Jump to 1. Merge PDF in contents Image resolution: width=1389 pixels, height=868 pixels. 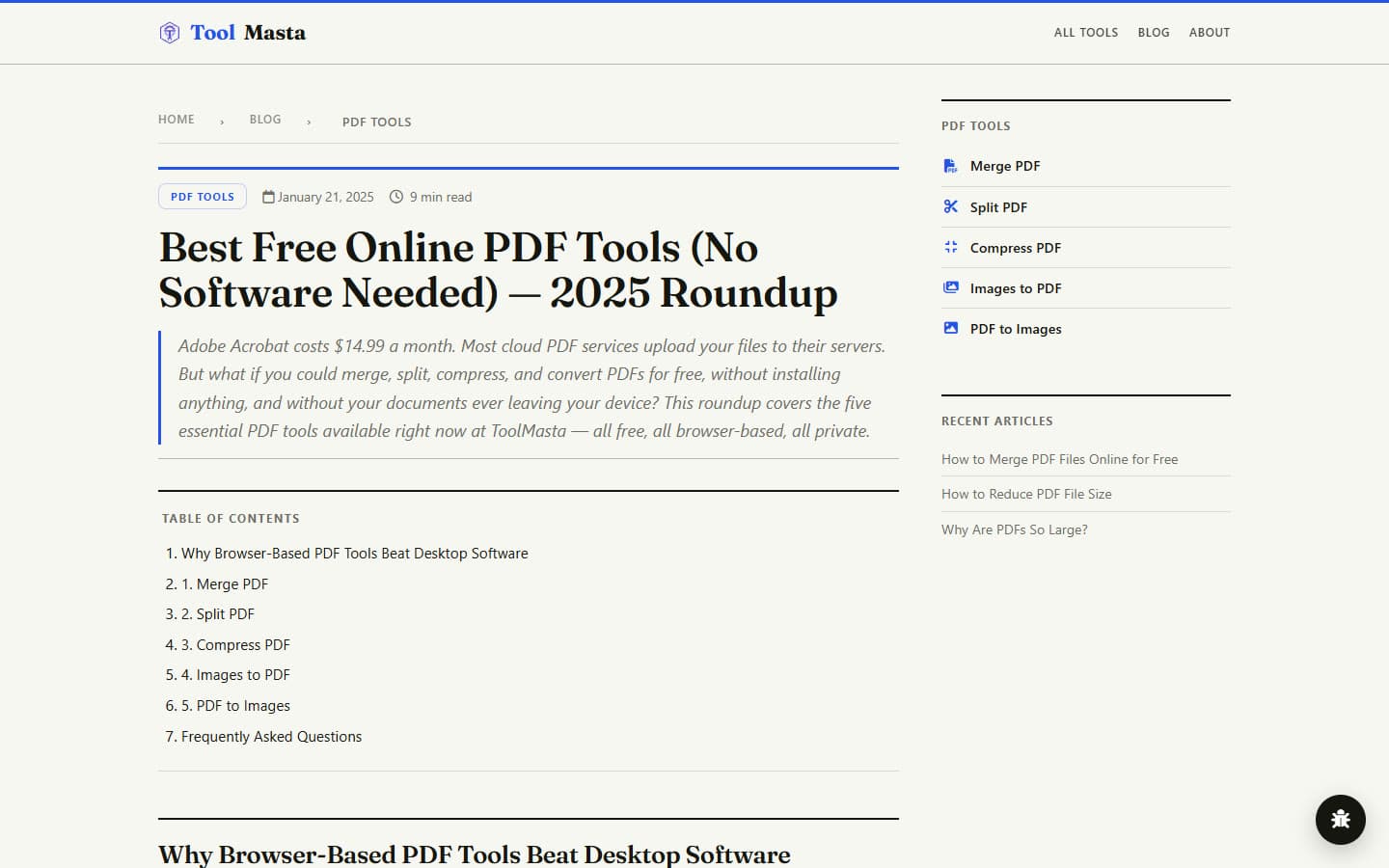[225, 584]
